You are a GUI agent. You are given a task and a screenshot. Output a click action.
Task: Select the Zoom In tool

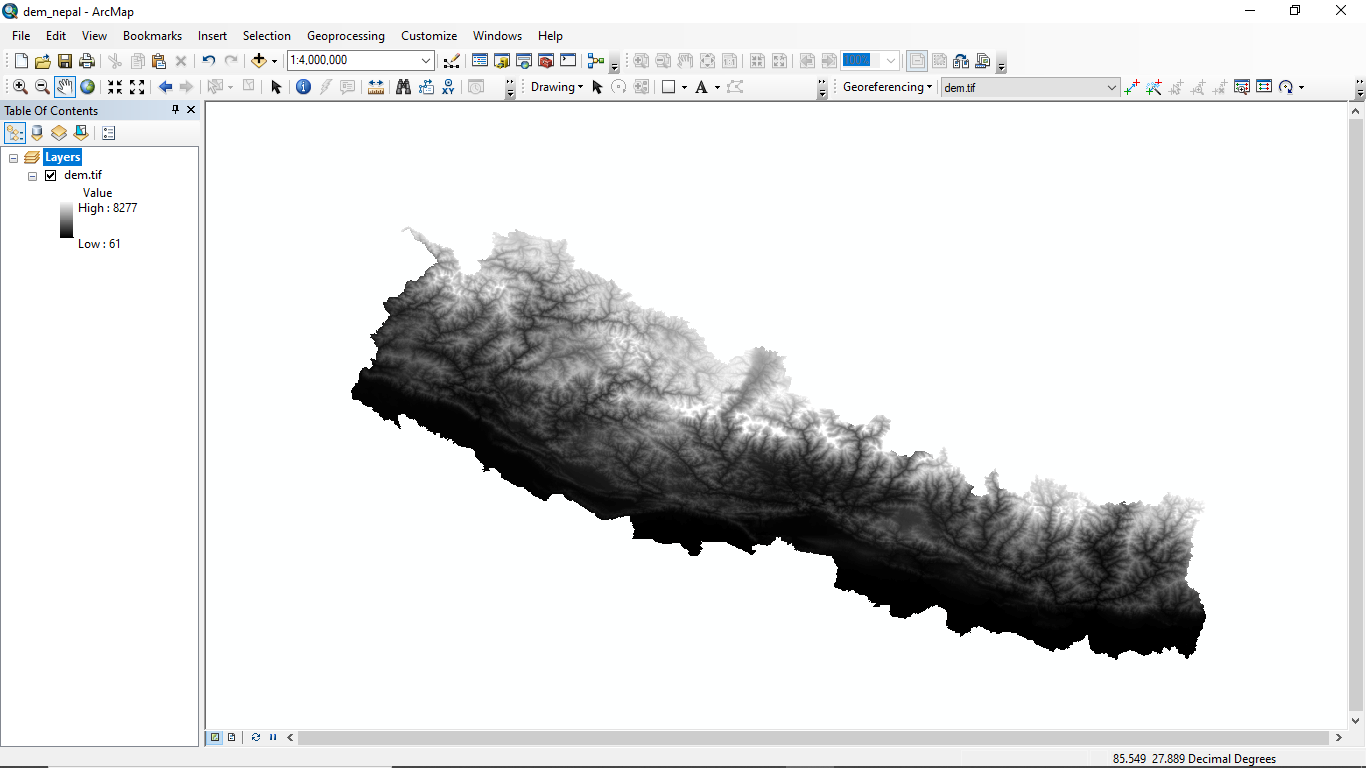[x=20, y=87]
